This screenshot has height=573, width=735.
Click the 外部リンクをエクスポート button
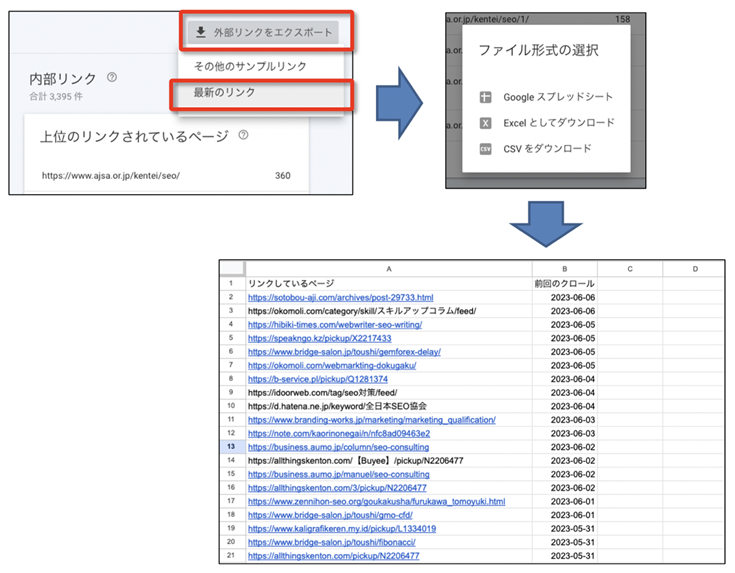pyautogui.click(x=263, y=32)
